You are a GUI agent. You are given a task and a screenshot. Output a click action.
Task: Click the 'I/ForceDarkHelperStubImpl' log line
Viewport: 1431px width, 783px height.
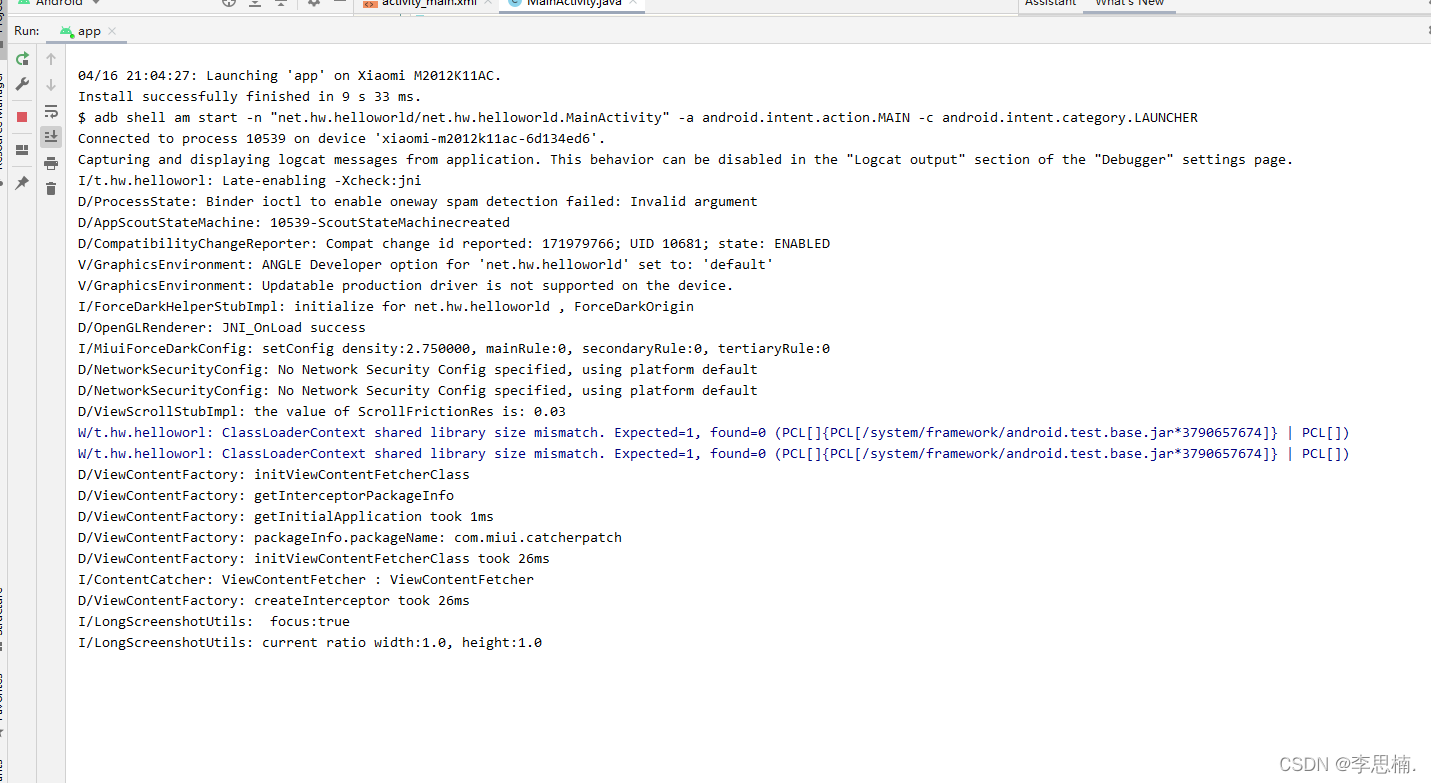(386, 307)
